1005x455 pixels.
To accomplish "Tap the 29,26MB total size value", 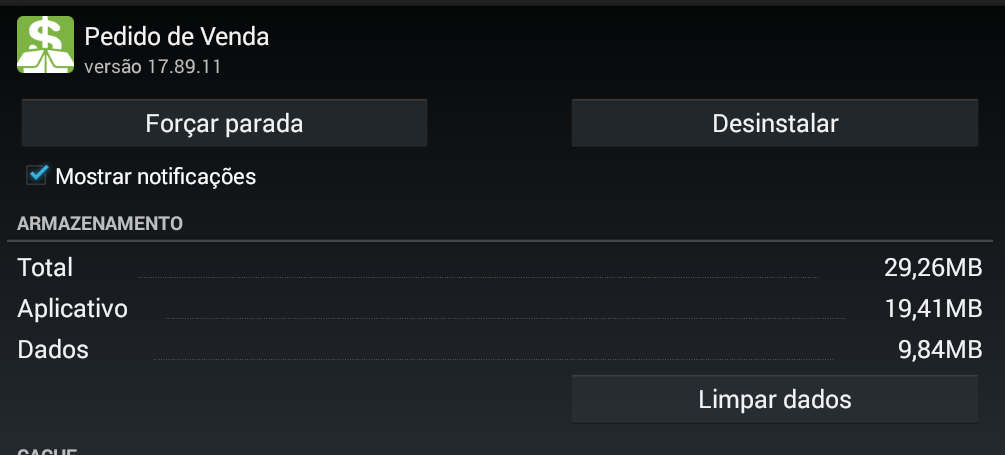I will (932, 267).
